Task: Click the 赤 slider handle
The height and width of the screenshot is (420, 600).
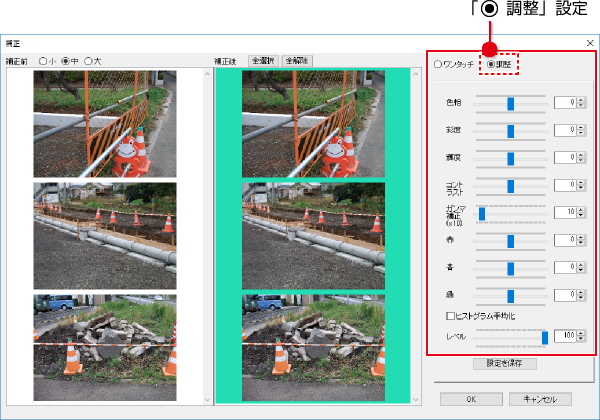Action: (x=510, y=241)
